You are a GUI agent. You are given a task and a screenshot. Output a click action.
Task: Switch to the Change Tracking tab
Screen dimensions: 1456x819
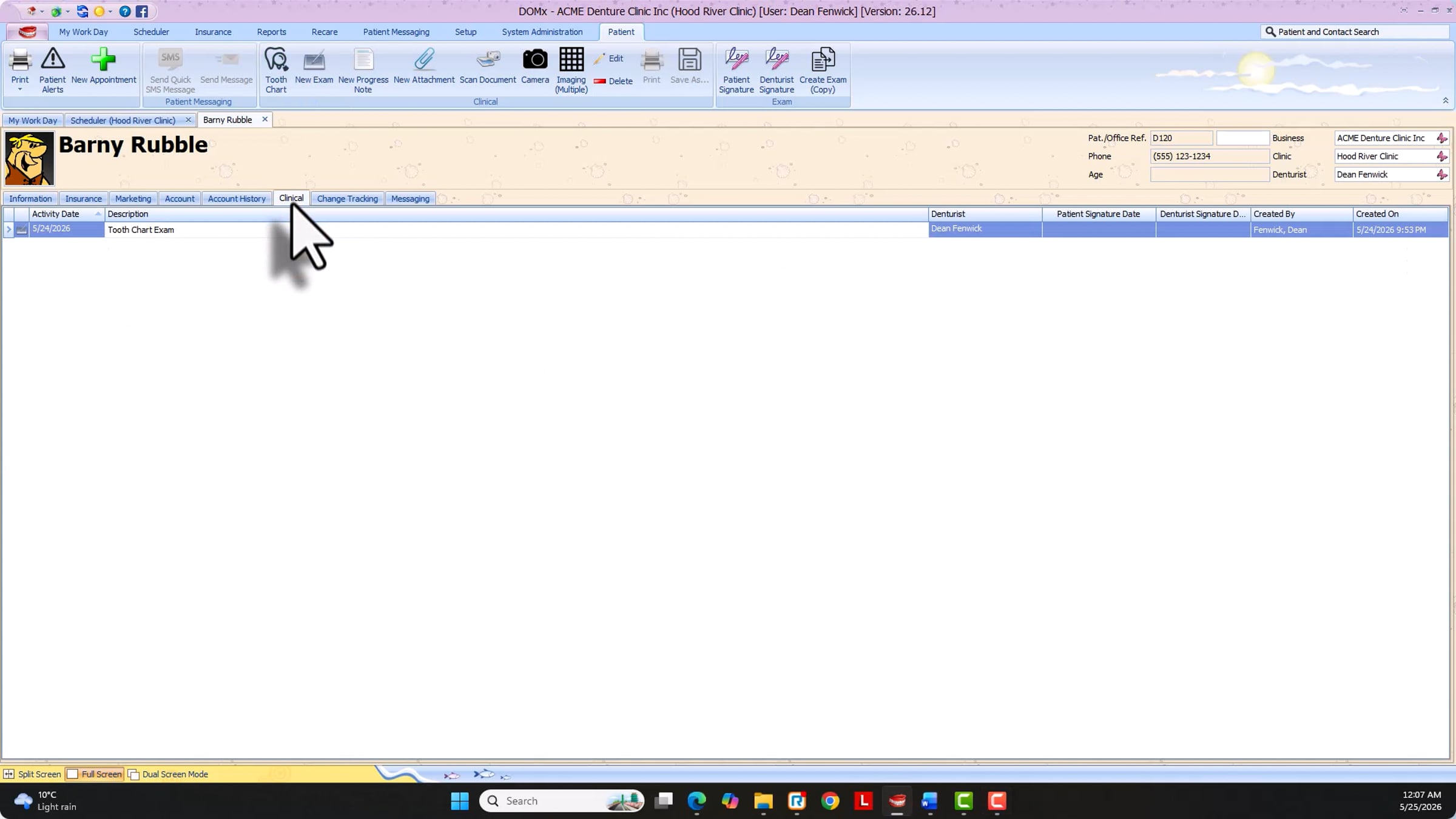347,198
